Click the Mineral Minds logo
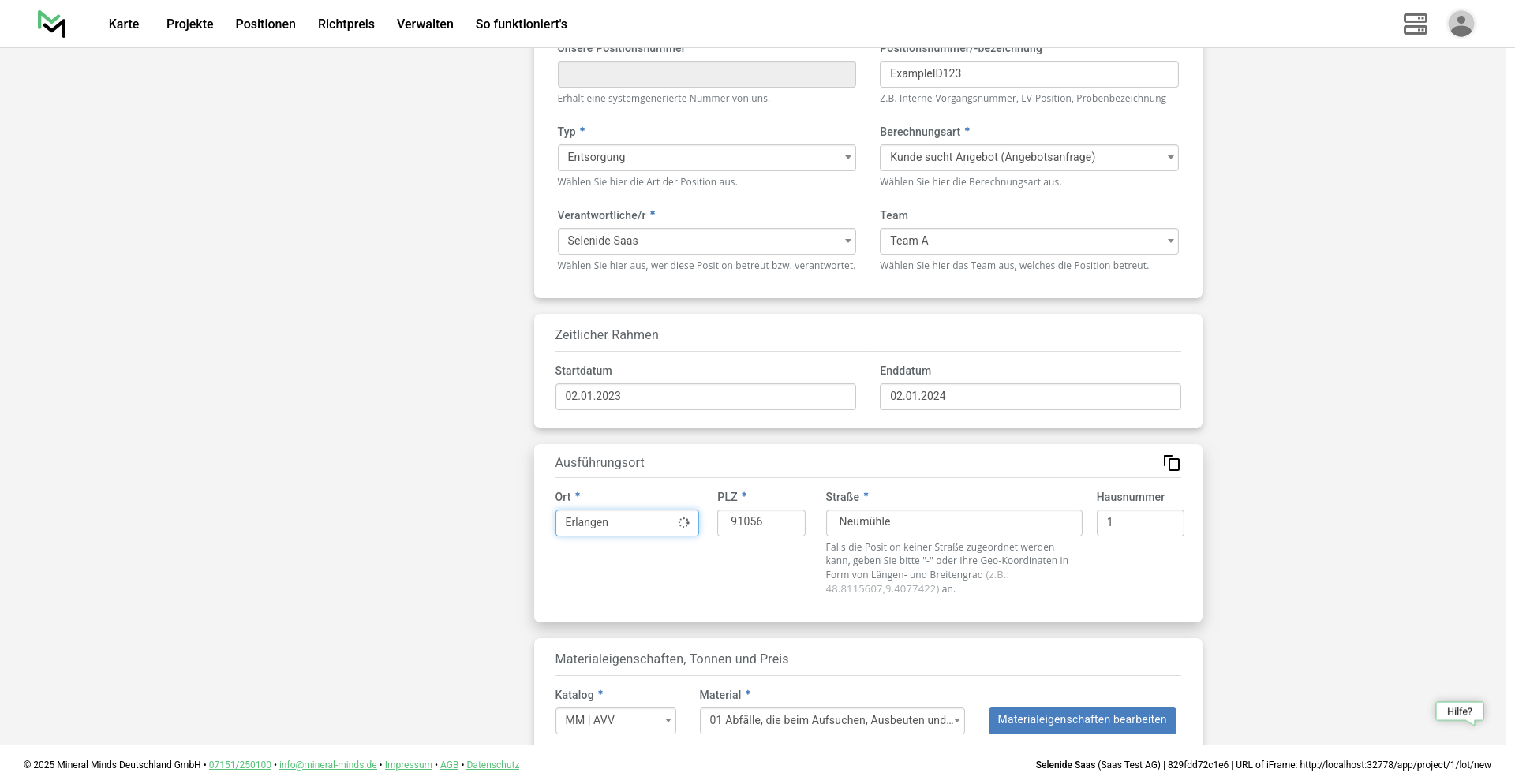1515x784 pixels. 51,24
